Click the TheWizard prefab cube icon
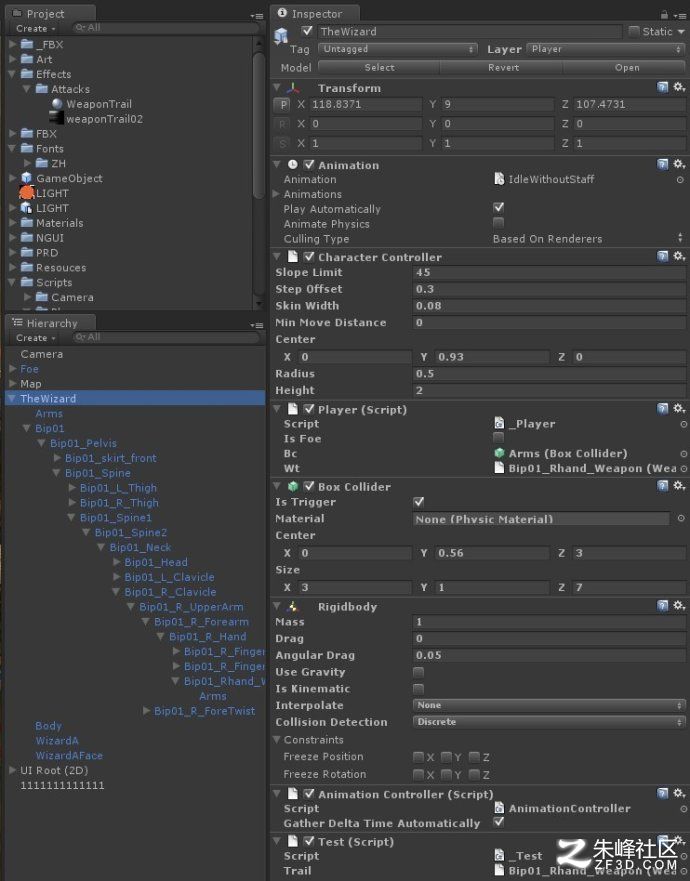Image resolution: width=690 pixels, height=881 pixels. pos(281,35)
